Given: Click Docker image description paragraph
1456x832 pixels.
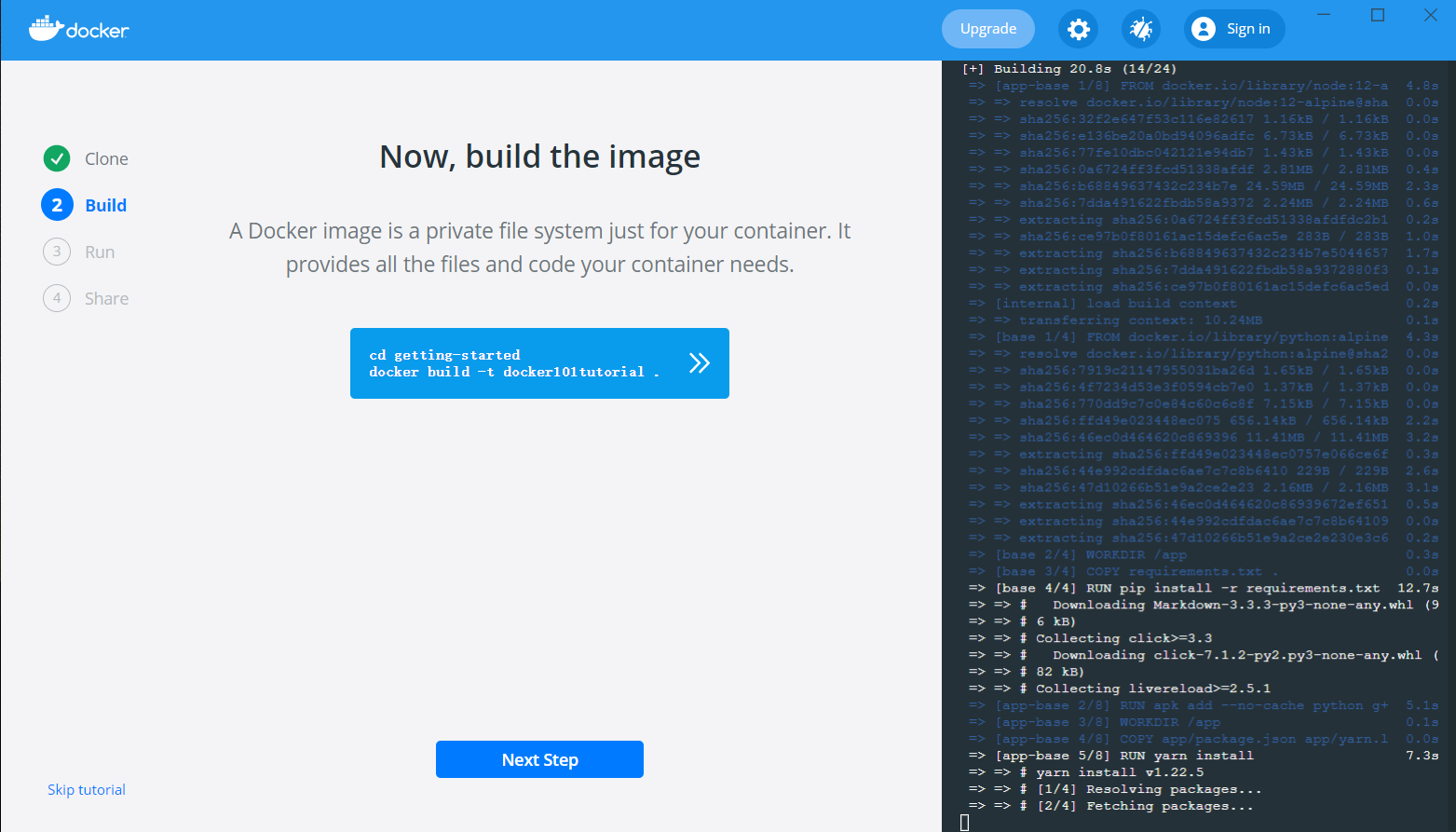Looking at the screenshot, I should [539, 248].
